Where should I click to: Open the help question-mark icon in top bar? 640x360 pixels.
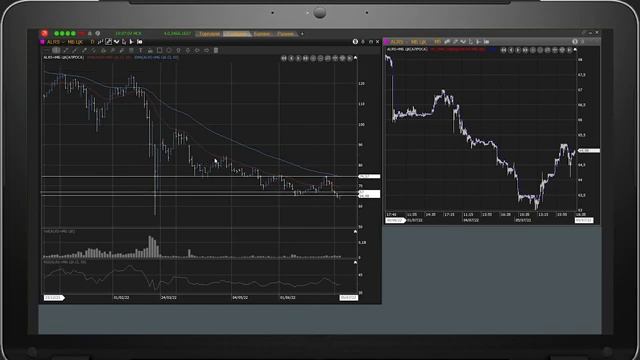point(98,33)
